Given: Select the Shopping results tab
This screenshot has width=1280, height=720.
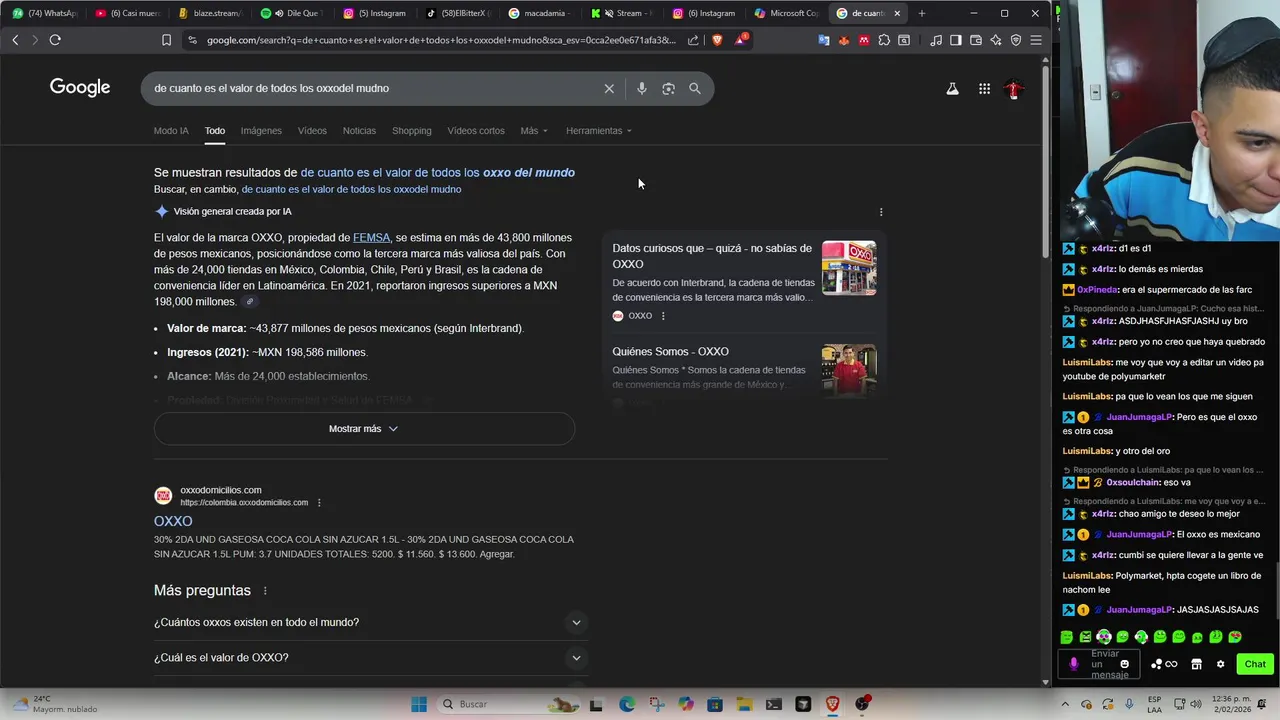Looking at the screenshot, I should point(412,131).
